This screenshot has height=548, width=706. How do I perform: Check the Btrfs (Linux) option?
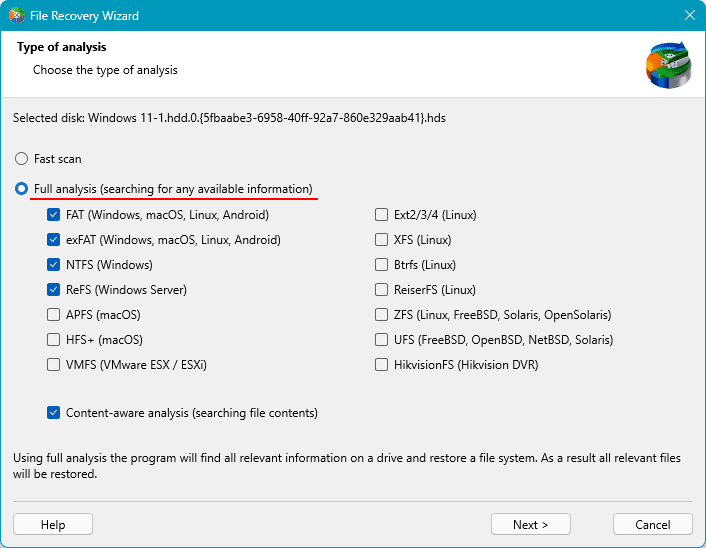point(381,265)
